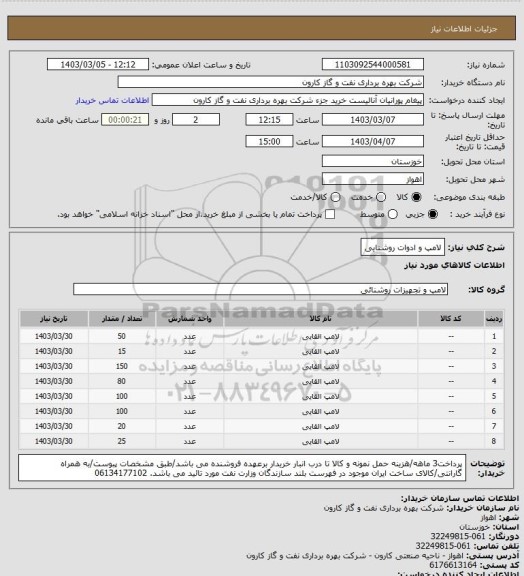Click the need date 1403/03/30 in row 6
This screenshot has width=524, height=576.
(54, 411)
